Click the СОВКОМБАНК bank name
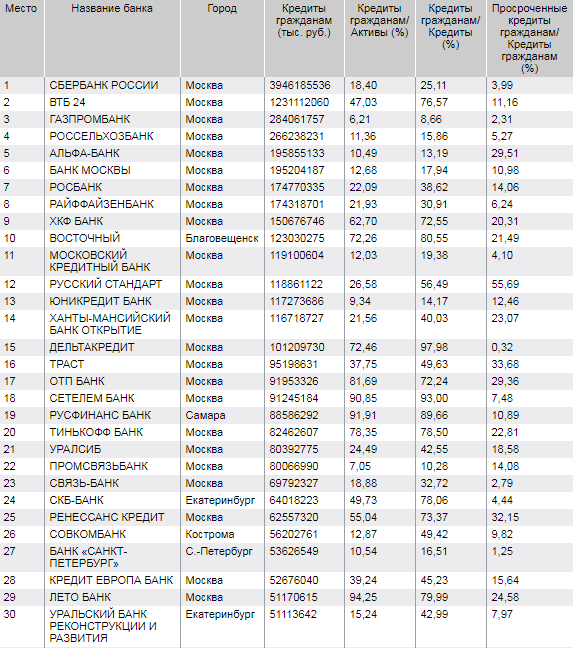575x648 pixels. [88, 534]
